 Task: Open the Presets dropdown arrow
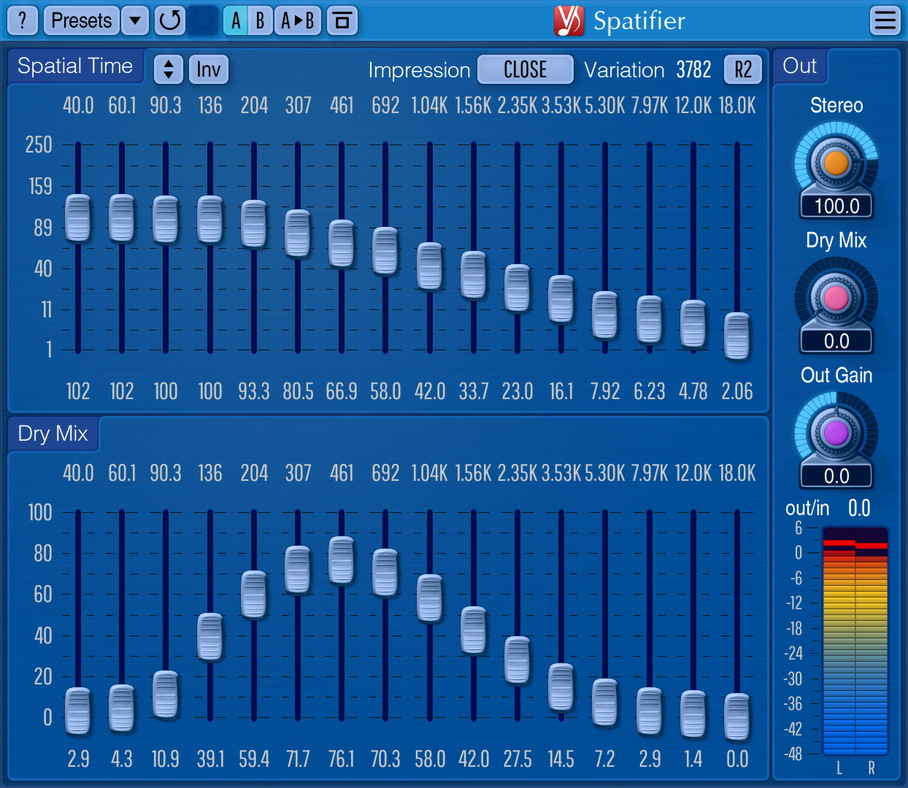click(x=133, y=20)
